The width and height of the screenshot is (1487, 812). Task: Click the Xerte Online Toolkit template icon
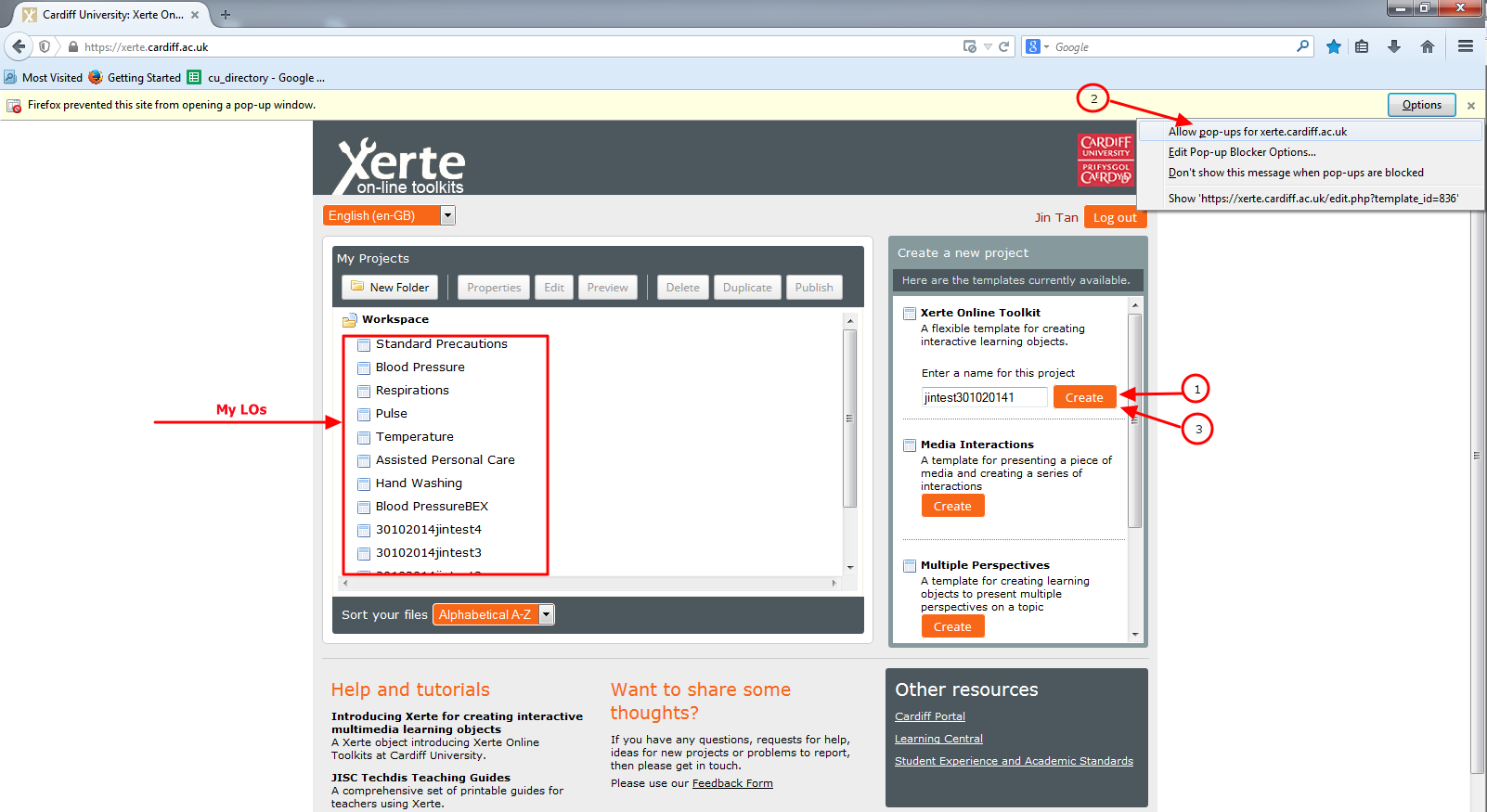[910, 314]
